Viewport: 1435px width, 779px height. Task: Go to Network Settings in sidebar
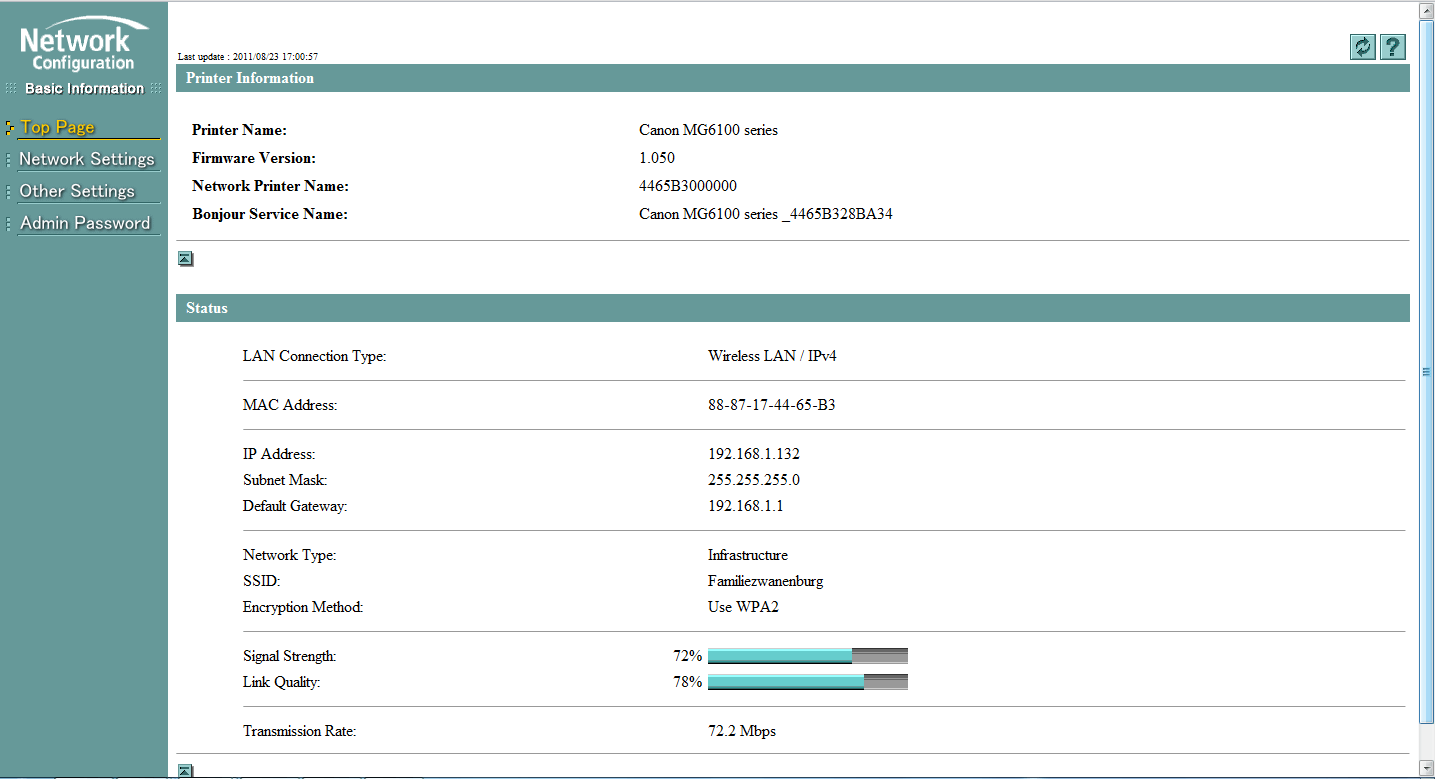click(87, 159)
